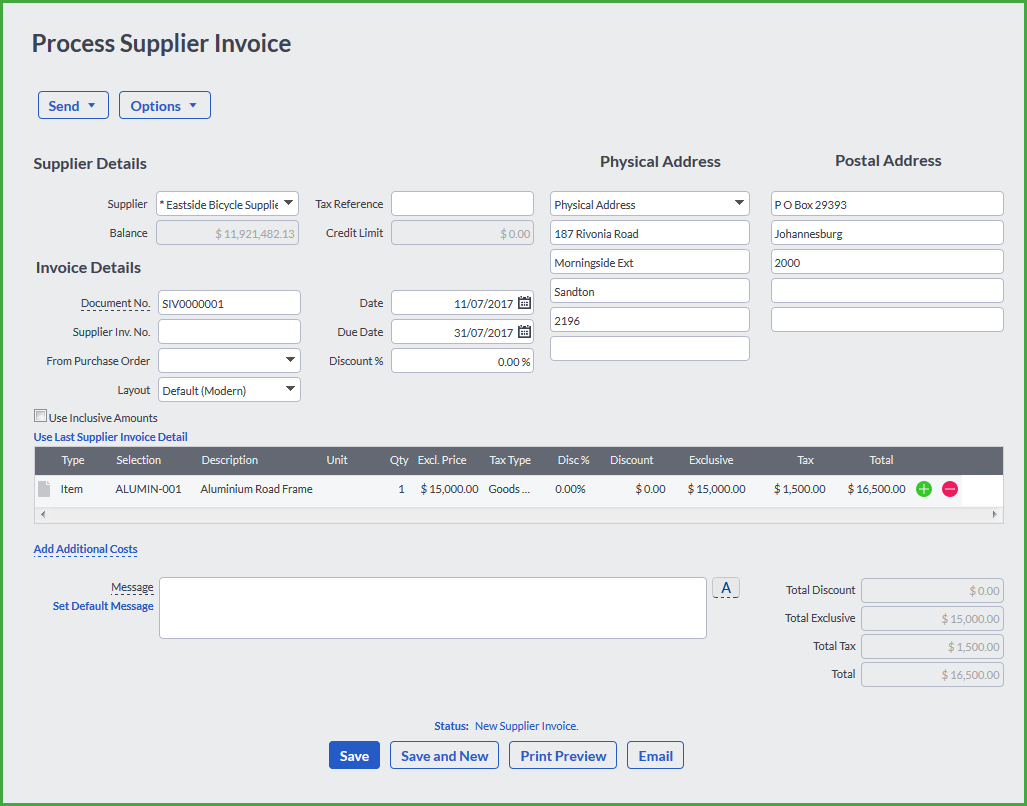Click the Excl. Price column header
Viewport: 1027px width, 806px height.
click(x=442, y=460)
